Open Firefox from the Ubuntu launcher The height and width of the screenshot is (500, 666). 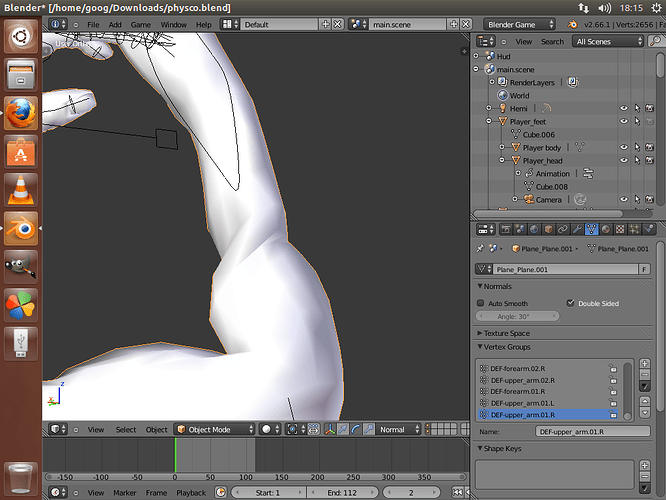[x=21, y=113]
